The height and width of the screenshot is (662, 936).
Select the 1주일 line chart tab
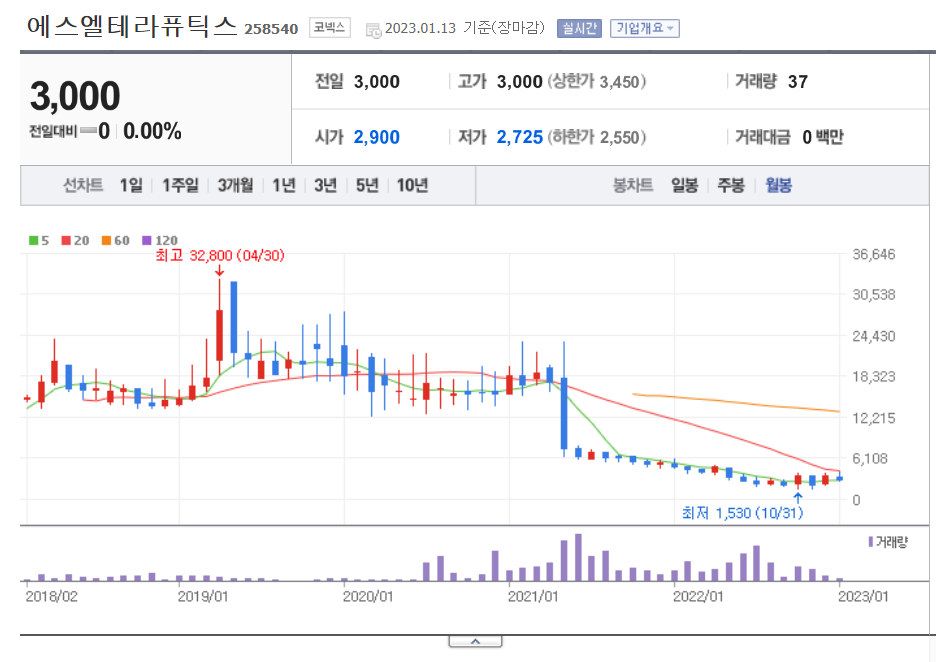[180, 185]
